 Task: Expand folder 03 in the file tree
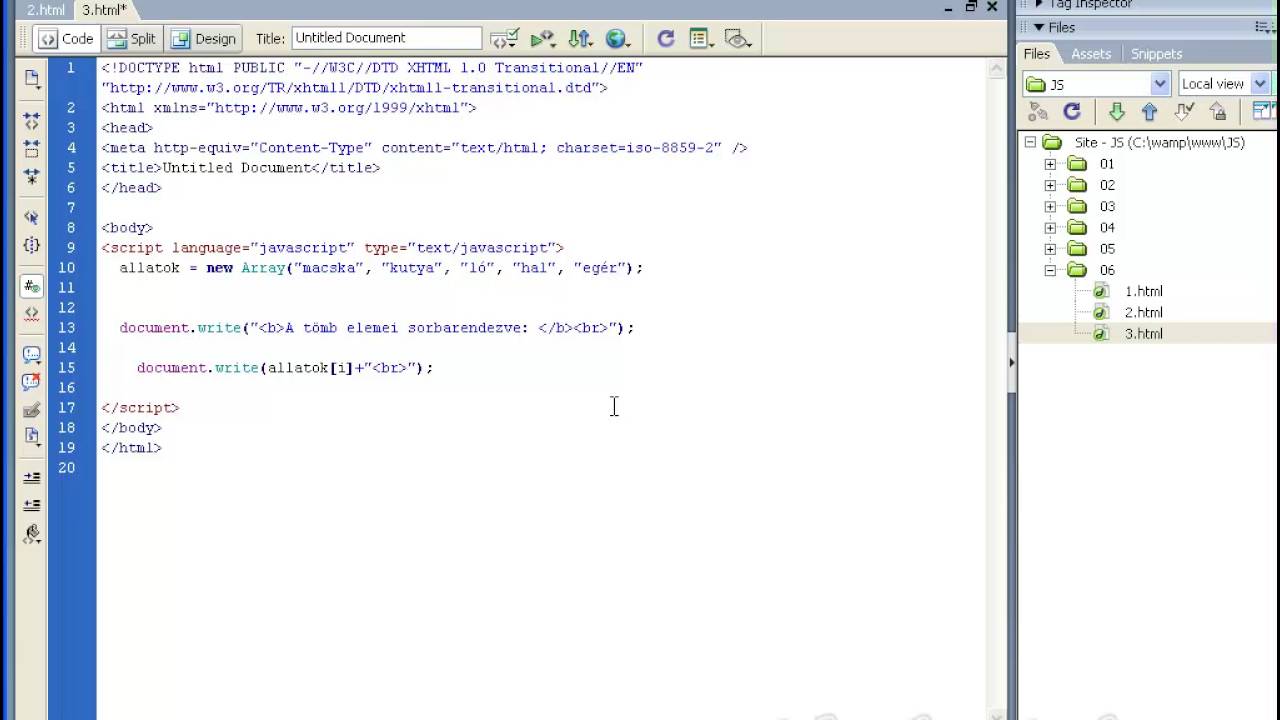[1050, 206]
